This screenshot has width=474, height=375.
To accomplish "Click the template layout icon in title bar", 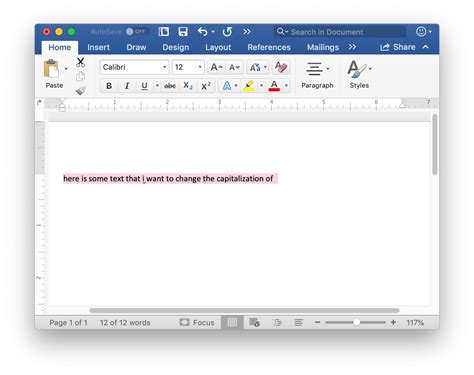I will pyautogui.click(x=163, y=32).
